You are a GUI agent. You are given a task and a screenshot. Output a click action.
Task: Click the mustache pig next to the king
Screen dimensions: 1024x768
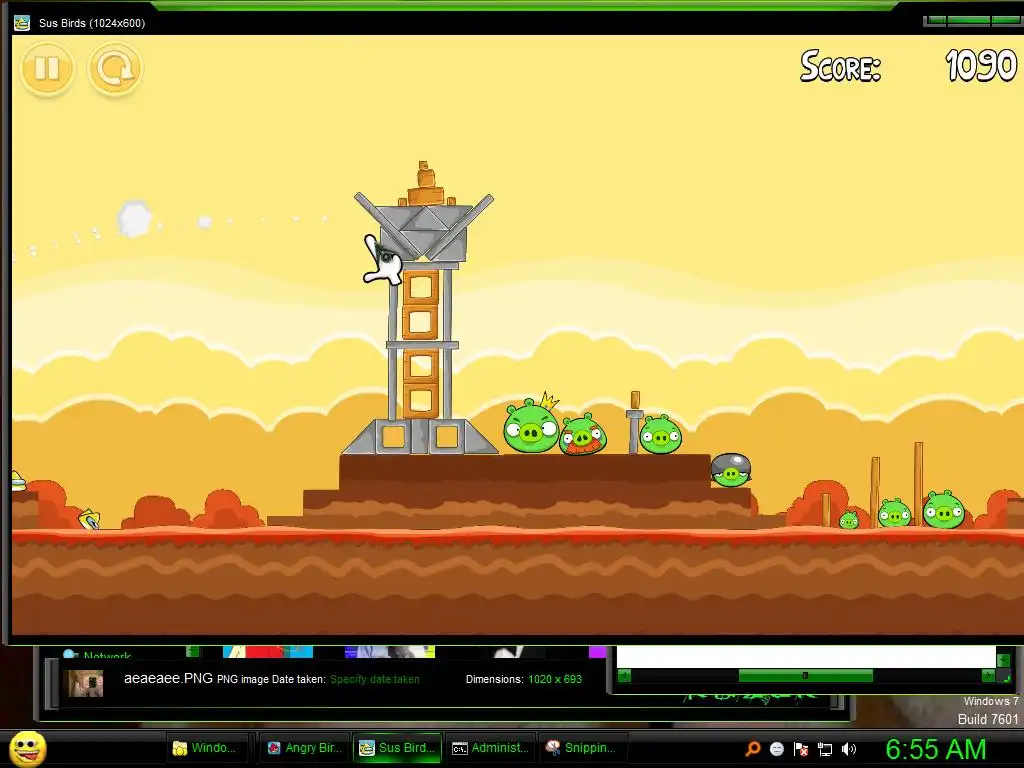583,434
